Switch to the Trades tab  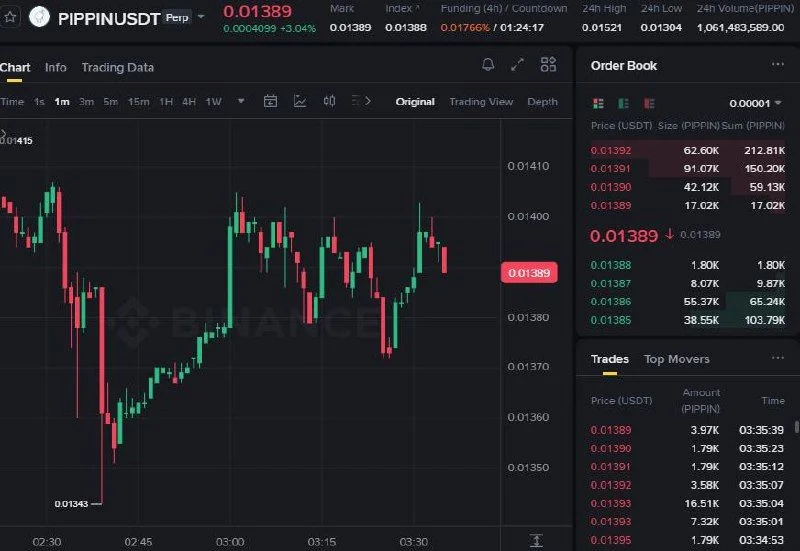610,359
